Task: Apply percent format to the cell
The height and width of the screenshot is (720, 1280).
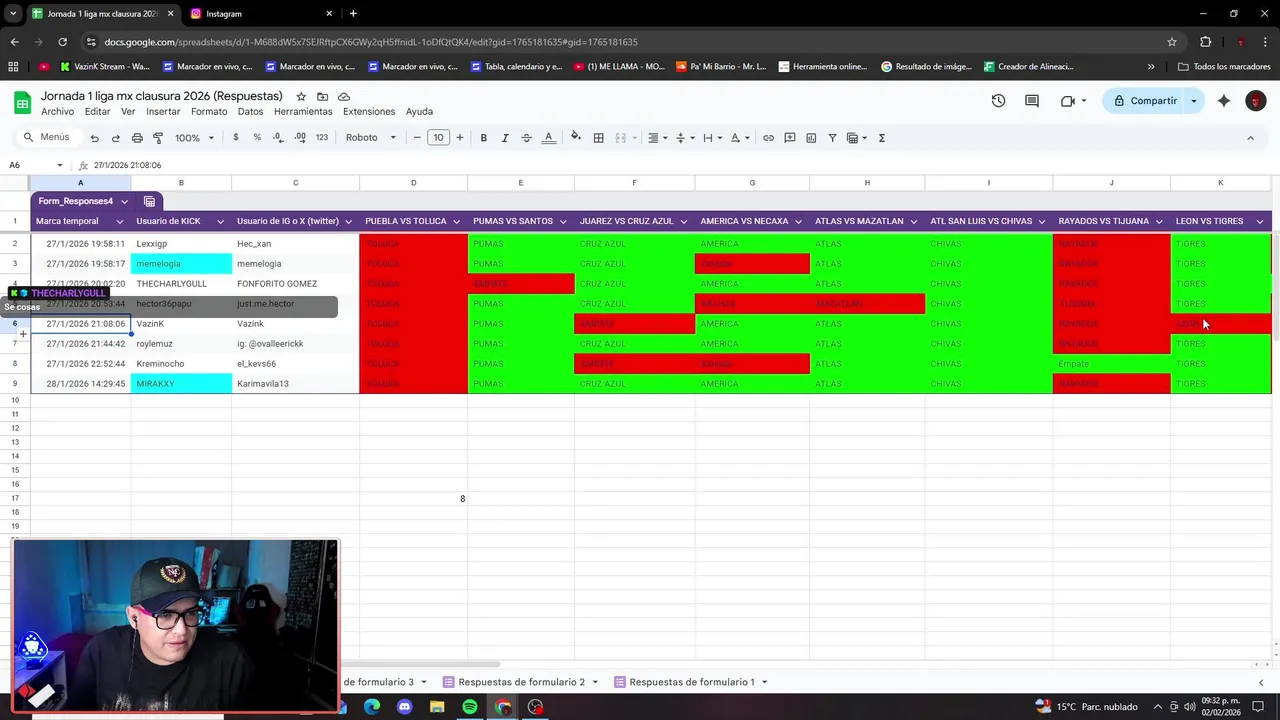Action: click(257, 138)
